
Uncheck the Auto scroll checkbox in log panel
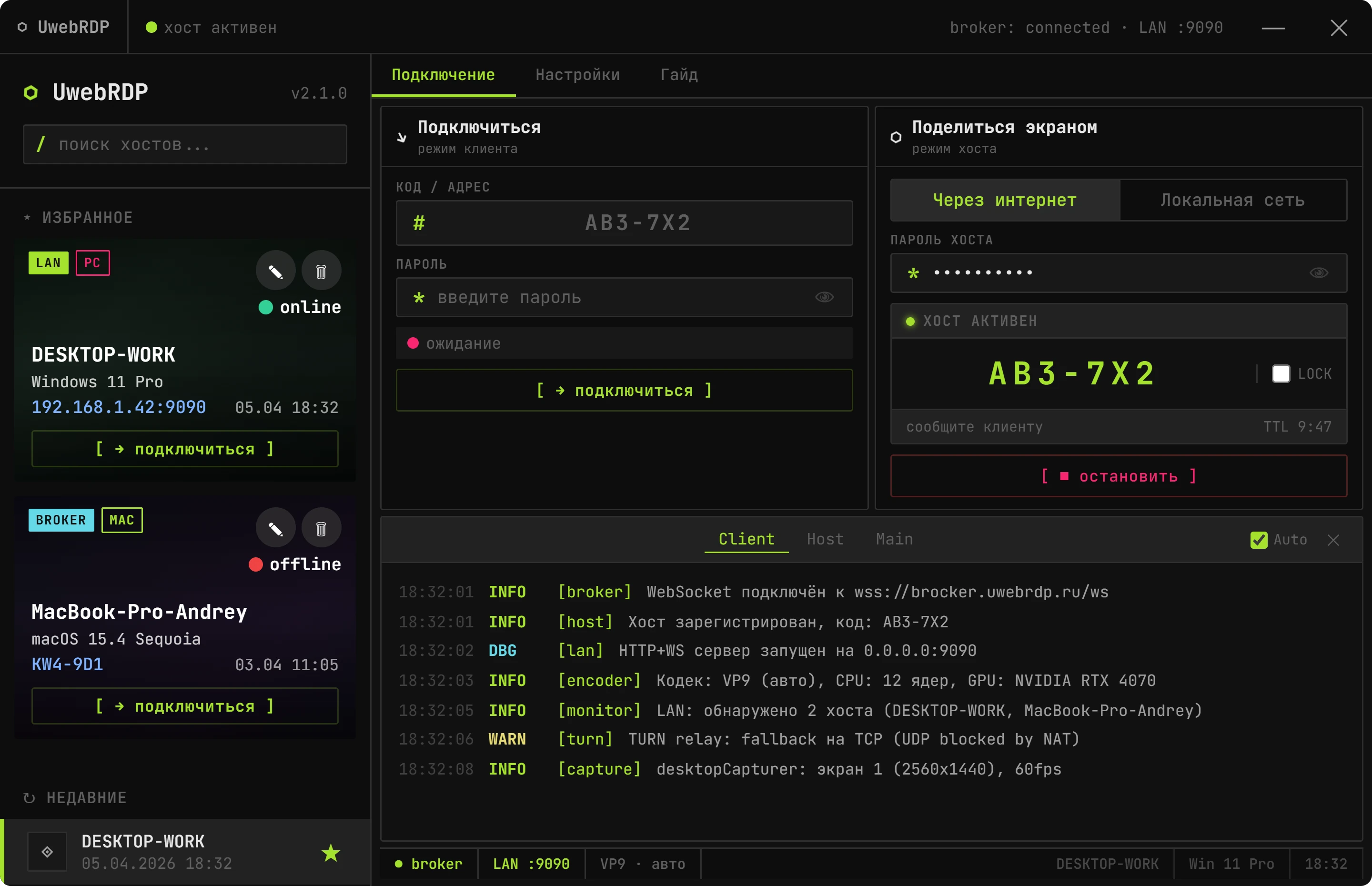coord(1259,540)
